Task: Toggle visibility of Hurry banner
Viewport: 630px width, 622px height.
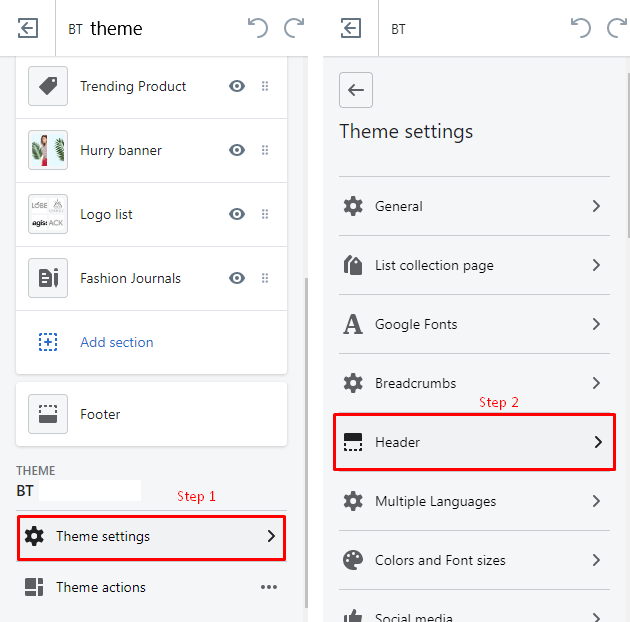Action: (237, 150)
